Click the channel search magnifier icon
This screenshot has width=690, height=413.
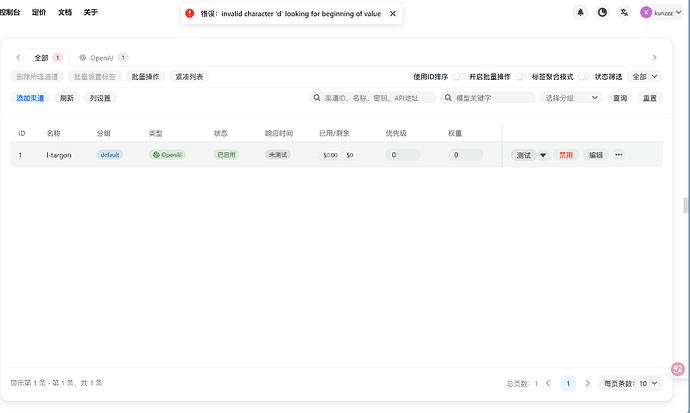[x=317, y=98]
